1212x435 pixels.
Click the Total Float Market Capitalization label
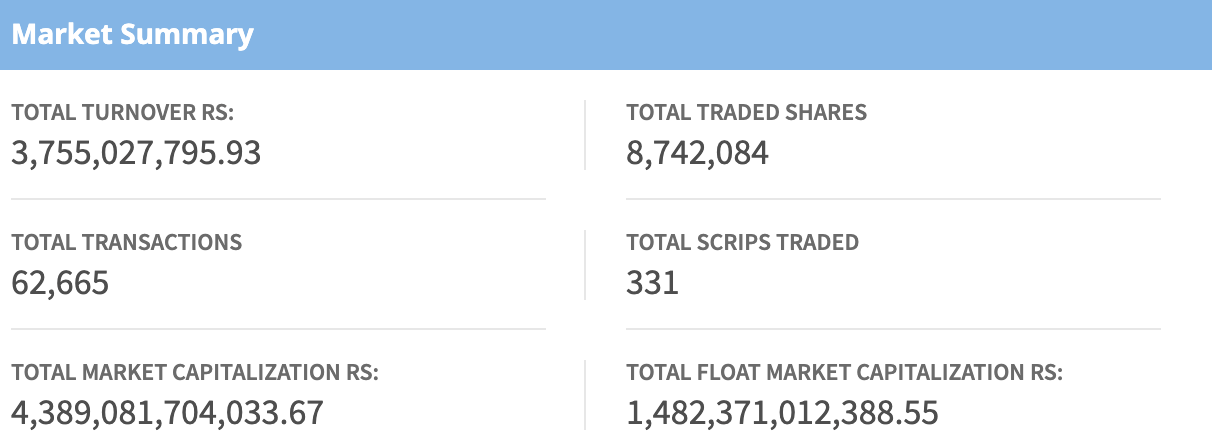point(844,373)
